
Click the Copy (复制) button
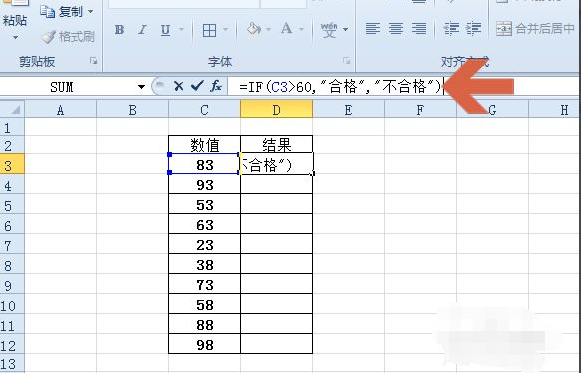tap(61, 12)
